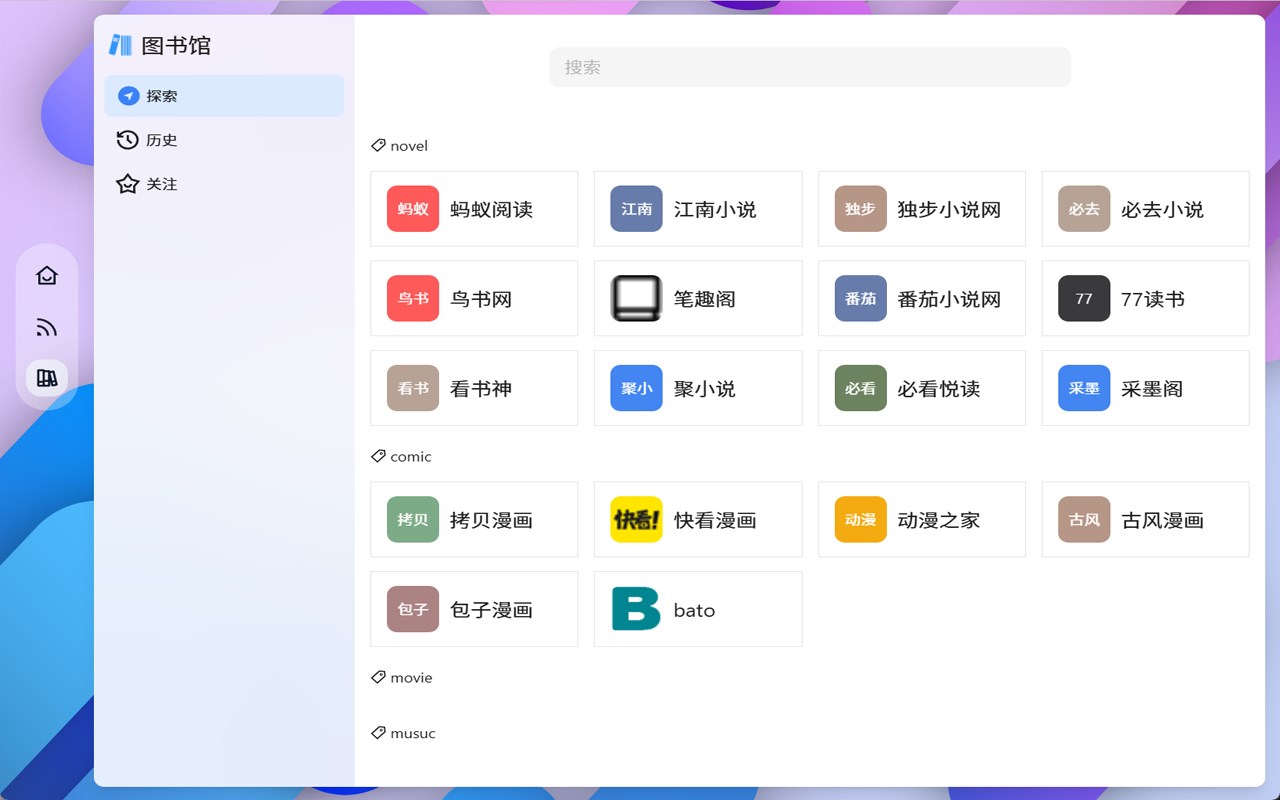
Task: Click the 番茄 source icon
Action: (x=861, y=298)
